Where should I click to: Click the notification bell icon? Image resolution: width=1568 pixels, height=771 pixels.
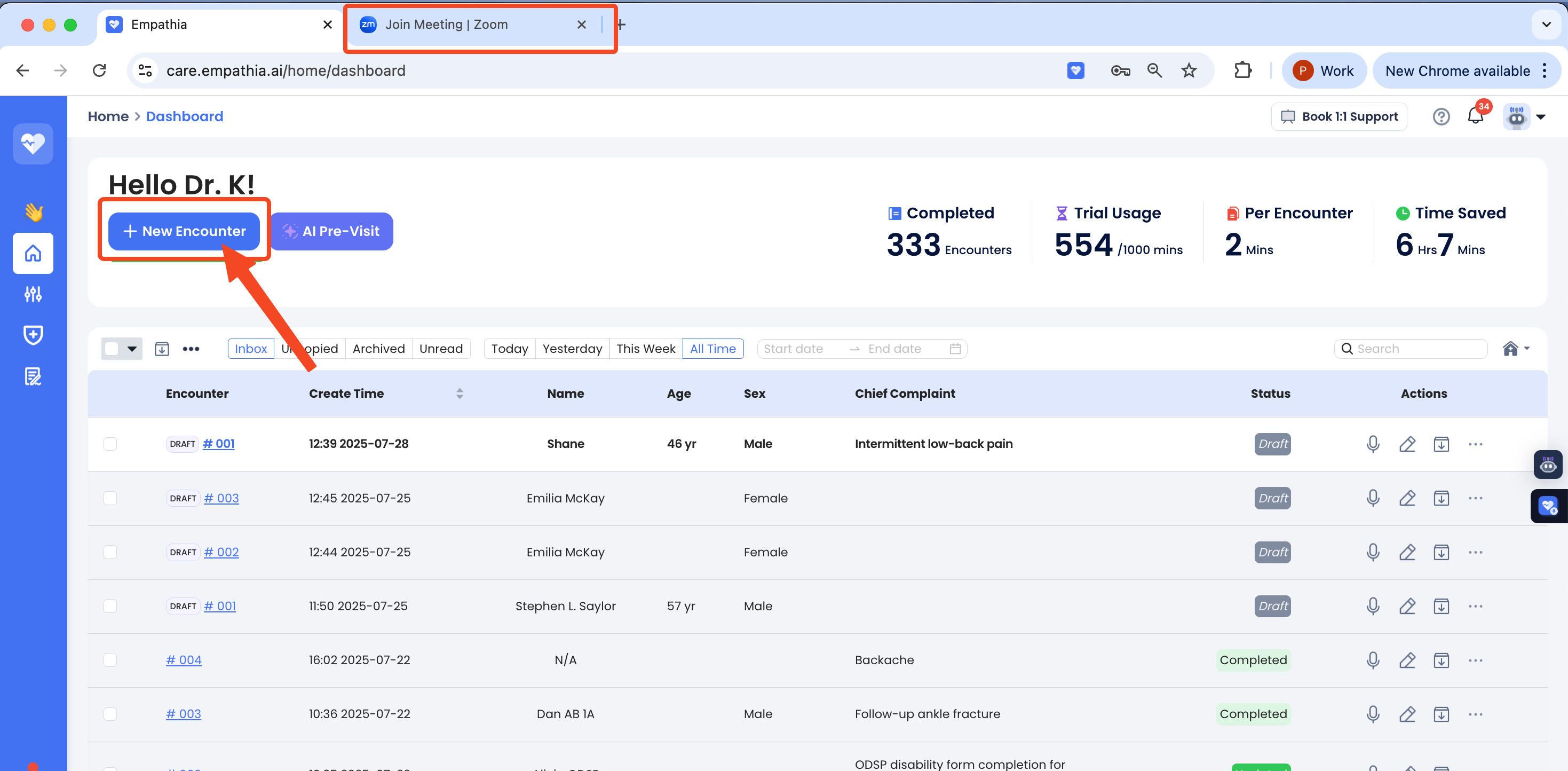coord(1475,116)
